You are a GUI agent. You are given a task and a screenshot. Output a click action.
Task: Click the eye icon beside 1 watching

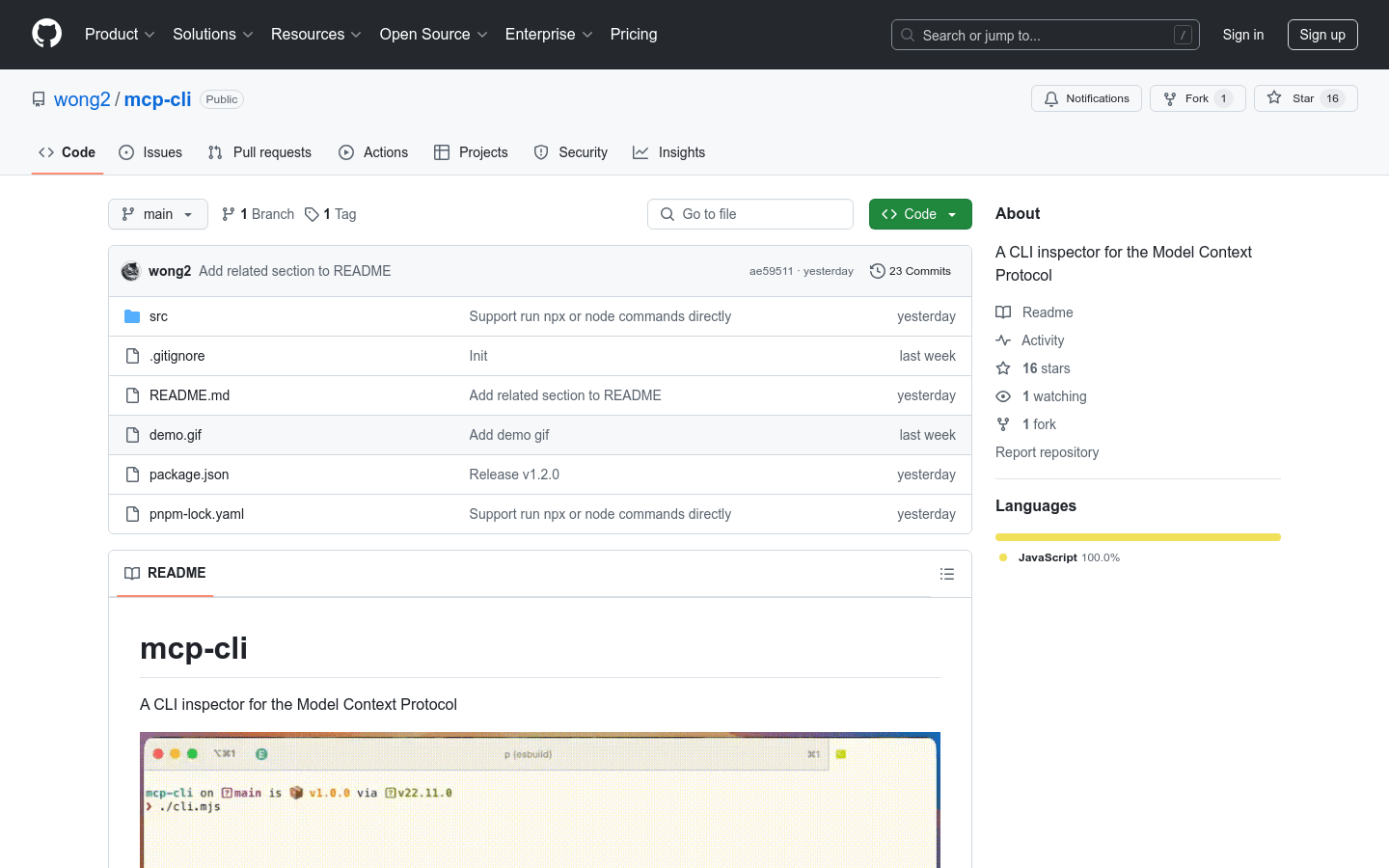[1003, 396]
